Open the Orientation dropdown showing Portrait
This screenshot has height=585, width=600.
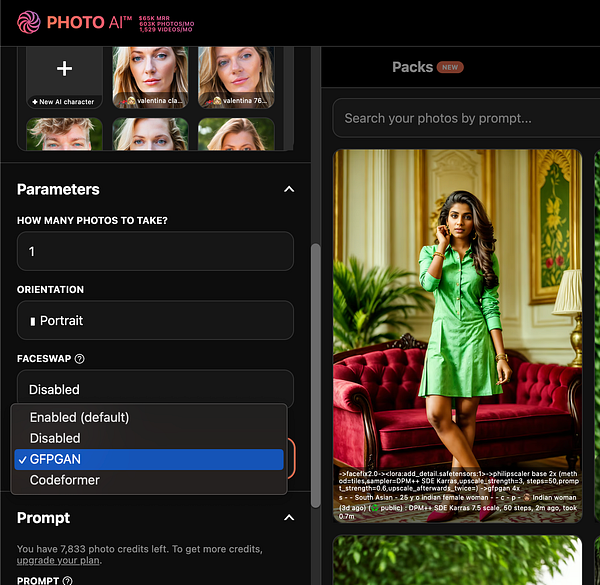click(x=155, y=320)
